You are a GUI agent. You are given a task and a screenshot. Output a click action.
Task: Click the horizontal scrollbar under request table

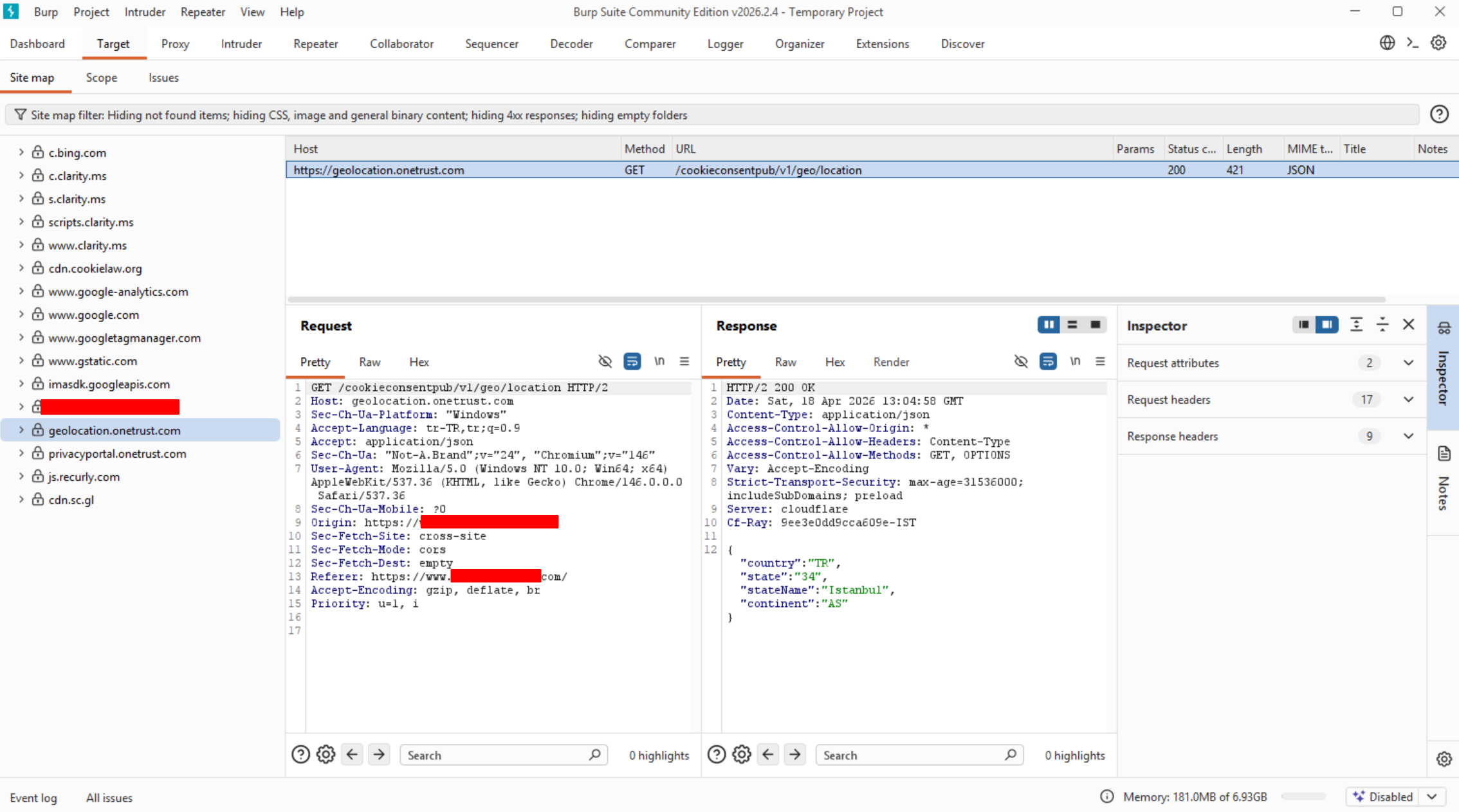pos(836,300)
